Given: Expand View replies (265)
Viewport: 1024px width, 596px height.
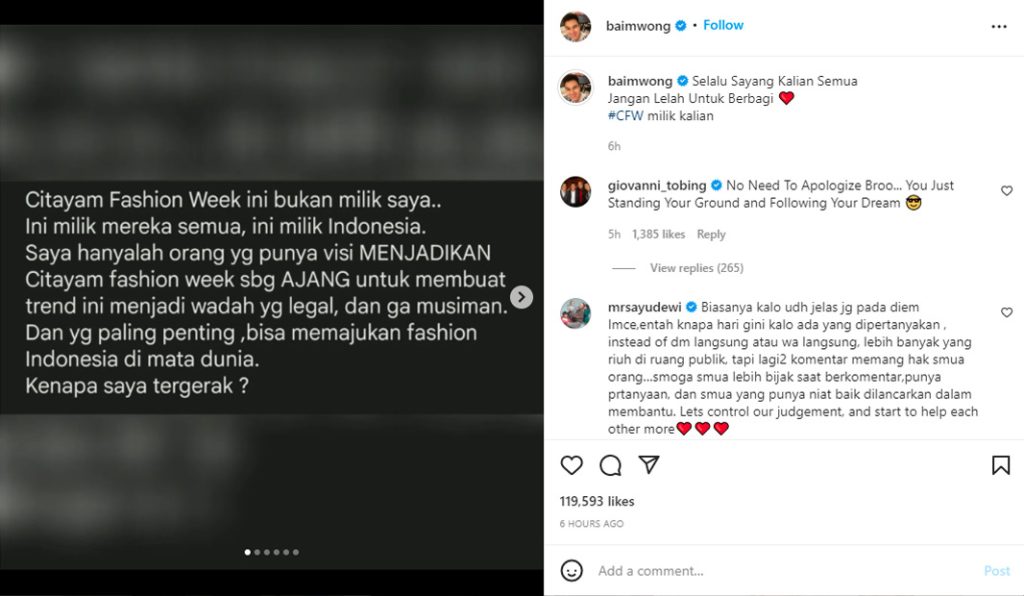Looking at the screenshot, I should point(696,268).
